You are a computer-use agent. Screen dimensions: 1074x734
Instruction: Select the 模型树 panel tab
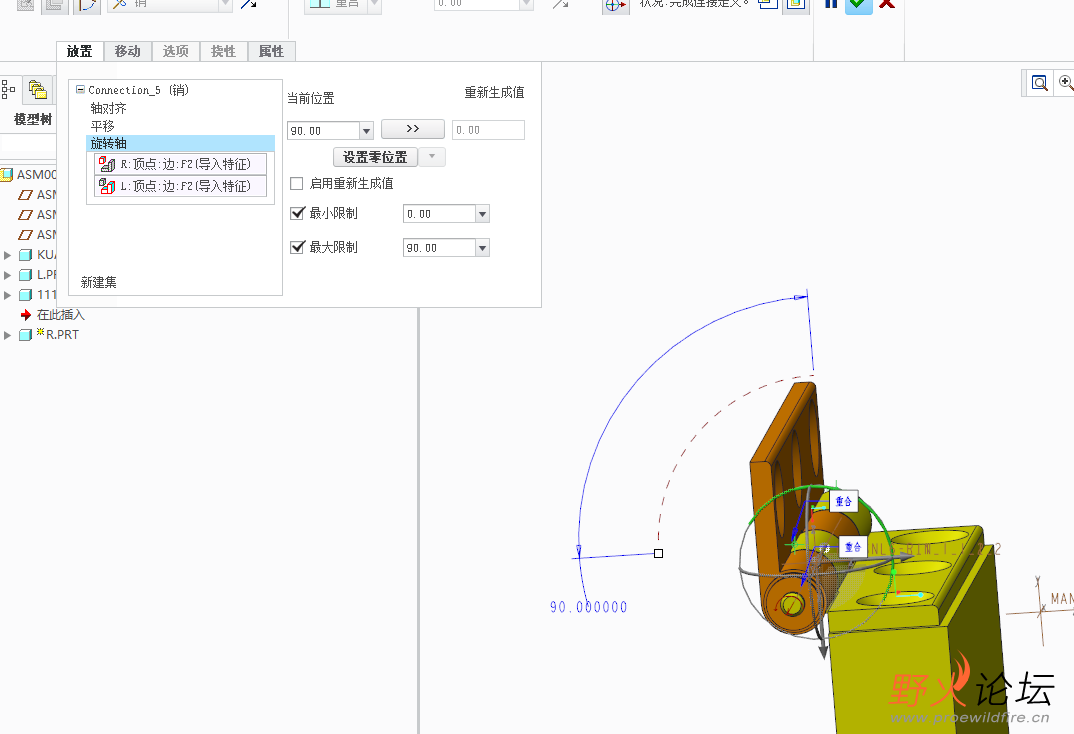[x=32, y=119]
